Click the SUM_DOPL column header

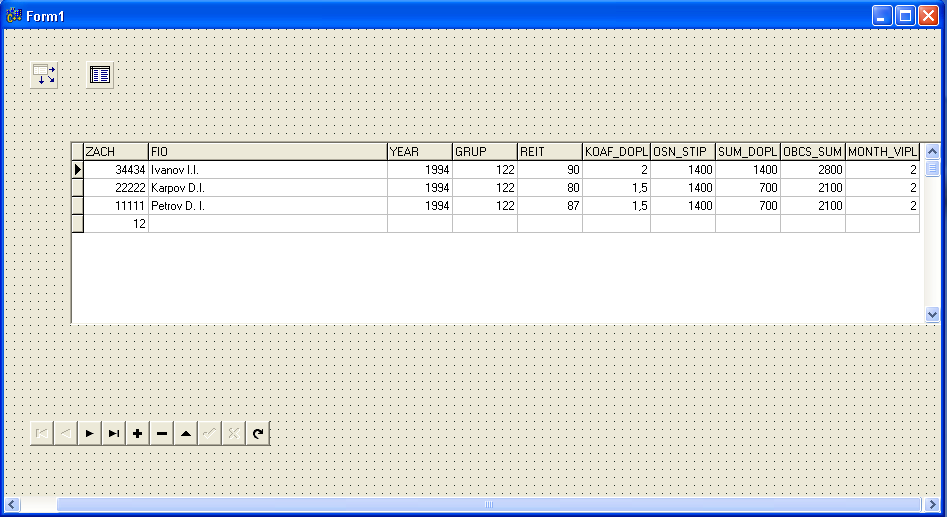pyautogui.click(x=748, y=152)
